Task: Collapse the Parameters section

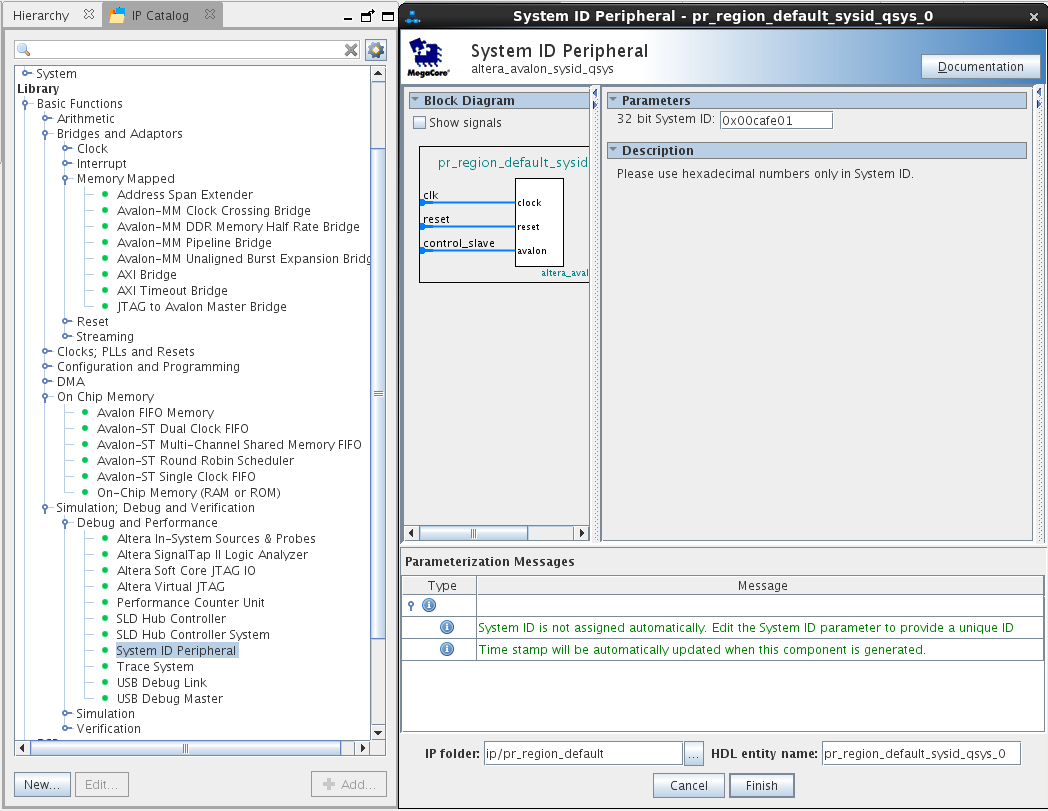Action: 613,100
